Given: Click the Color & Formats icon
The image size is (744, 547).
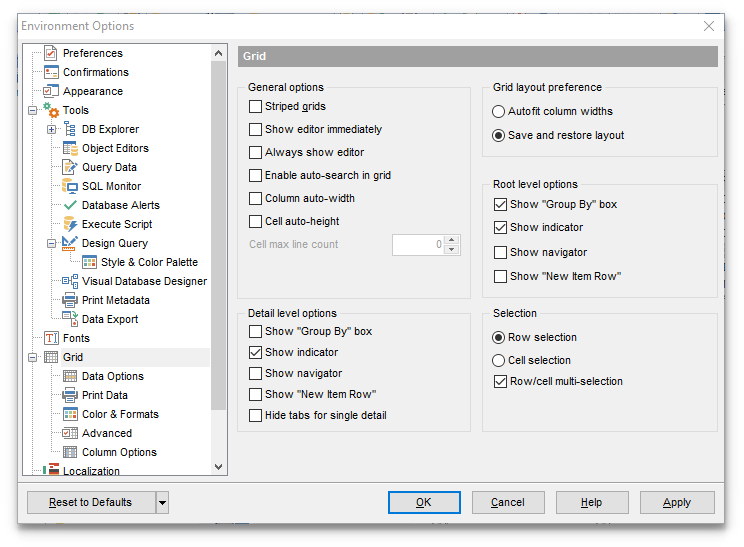Looking at the screenshot, I should point(70,414).
